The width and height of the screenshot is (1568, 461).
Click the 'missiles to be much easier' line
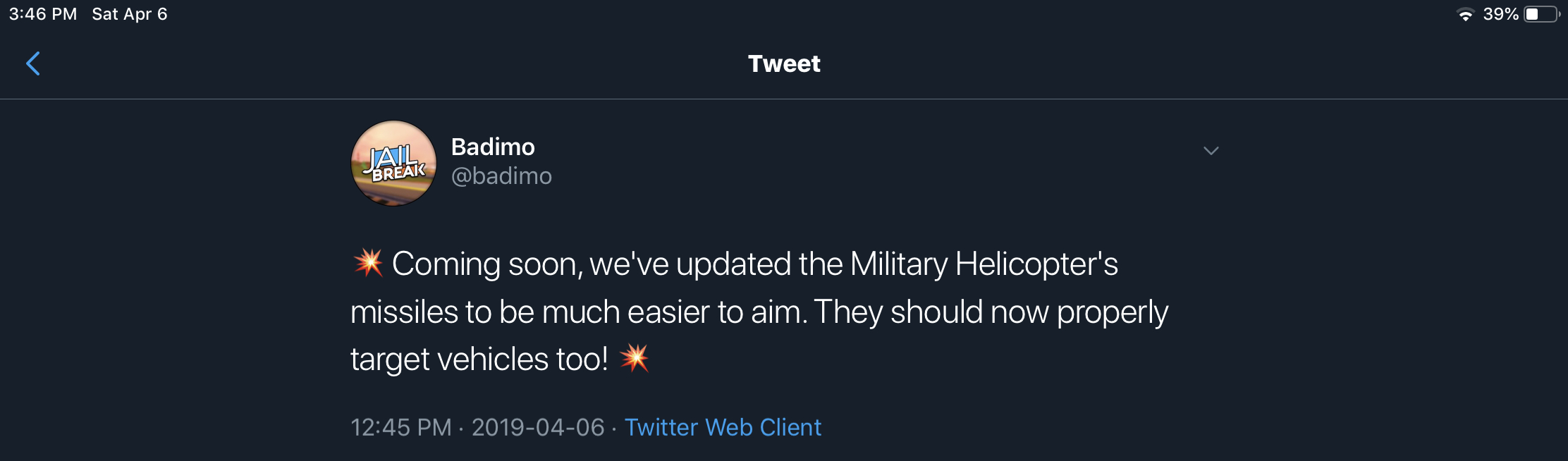point(578,312)
